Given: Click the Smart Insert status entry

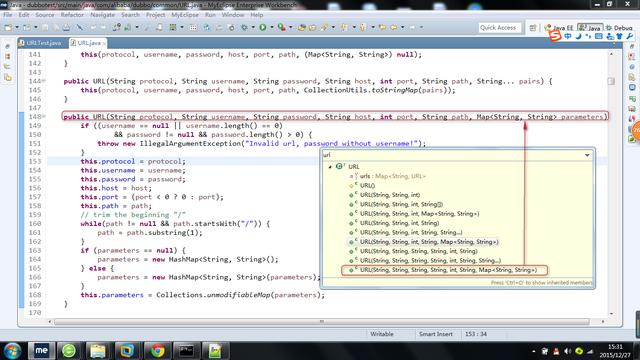Looking at the screenshot, I should point(436,334).
